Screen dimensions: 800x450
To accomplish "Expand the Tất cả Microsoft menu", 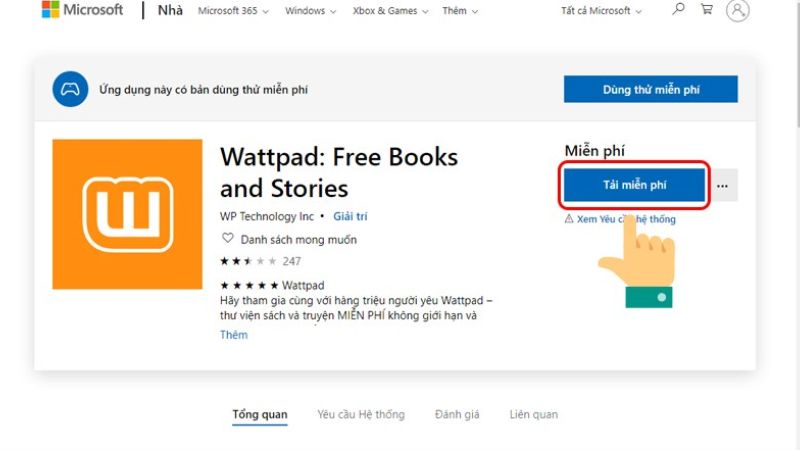I will coord(602,11).
